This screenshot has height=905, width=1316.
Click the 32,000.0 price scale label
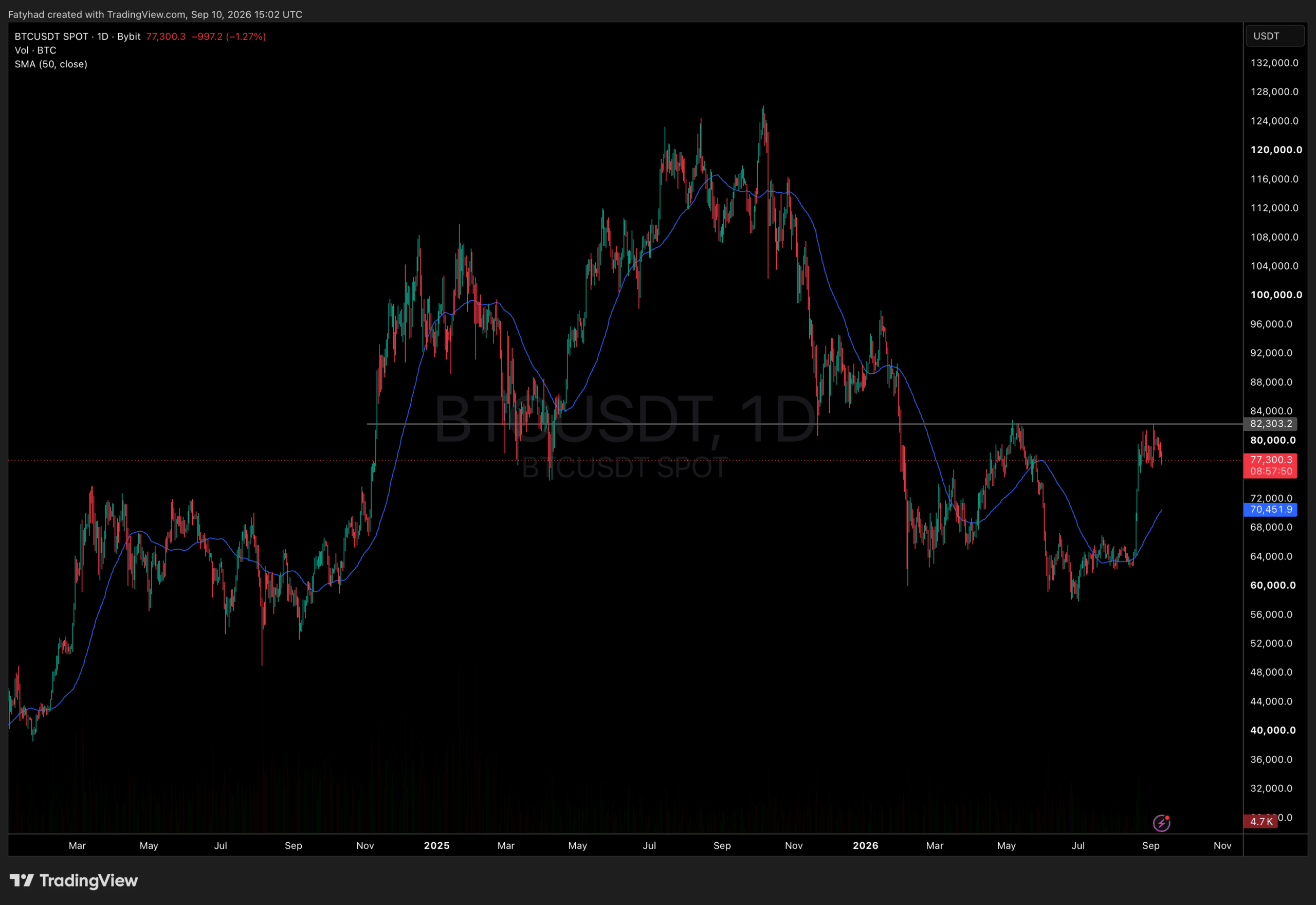click(1271, 789)
